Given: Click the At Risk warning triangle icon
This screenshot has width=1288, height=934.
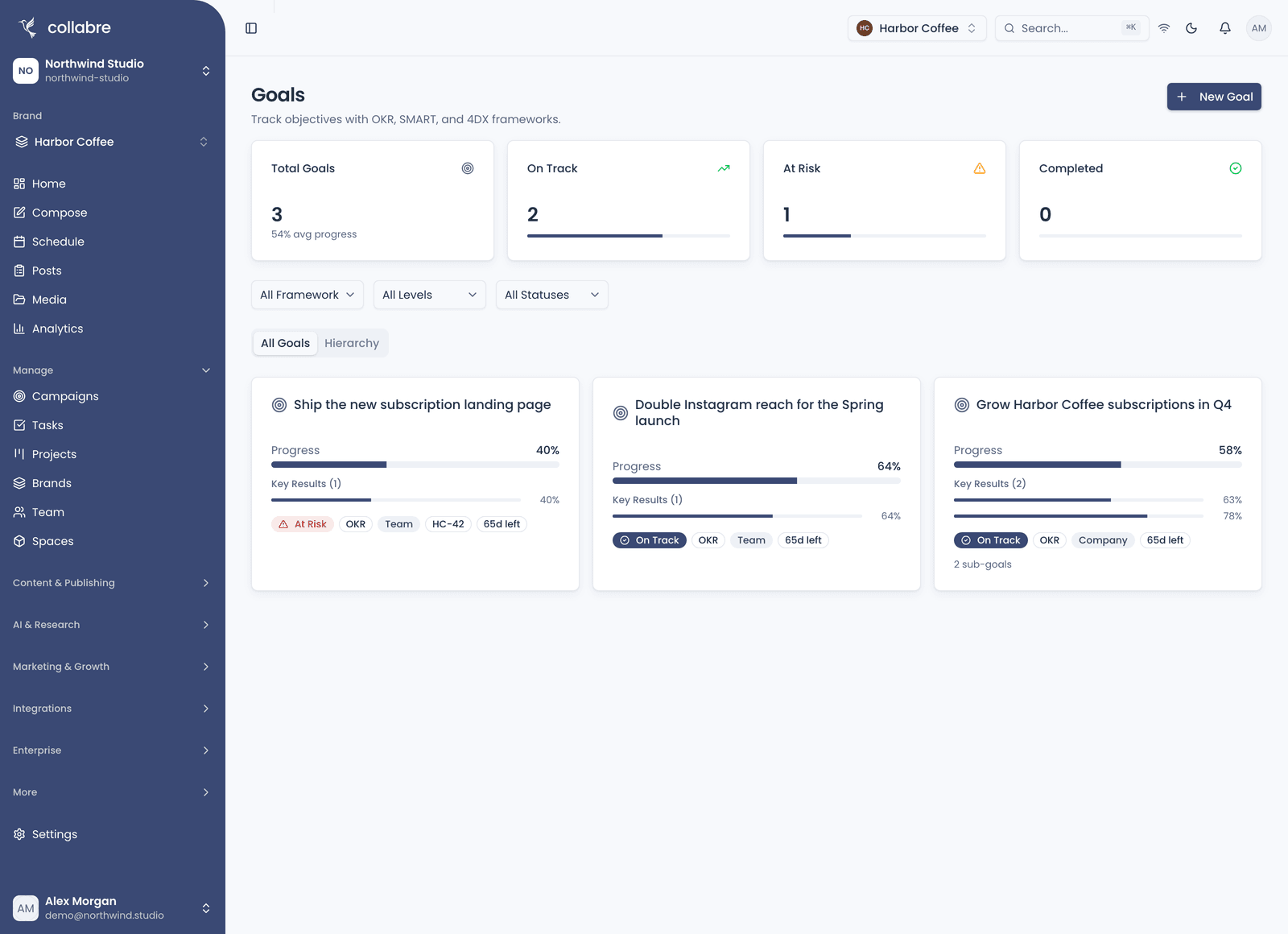Looking at the screenshot, I should [980, 168].
